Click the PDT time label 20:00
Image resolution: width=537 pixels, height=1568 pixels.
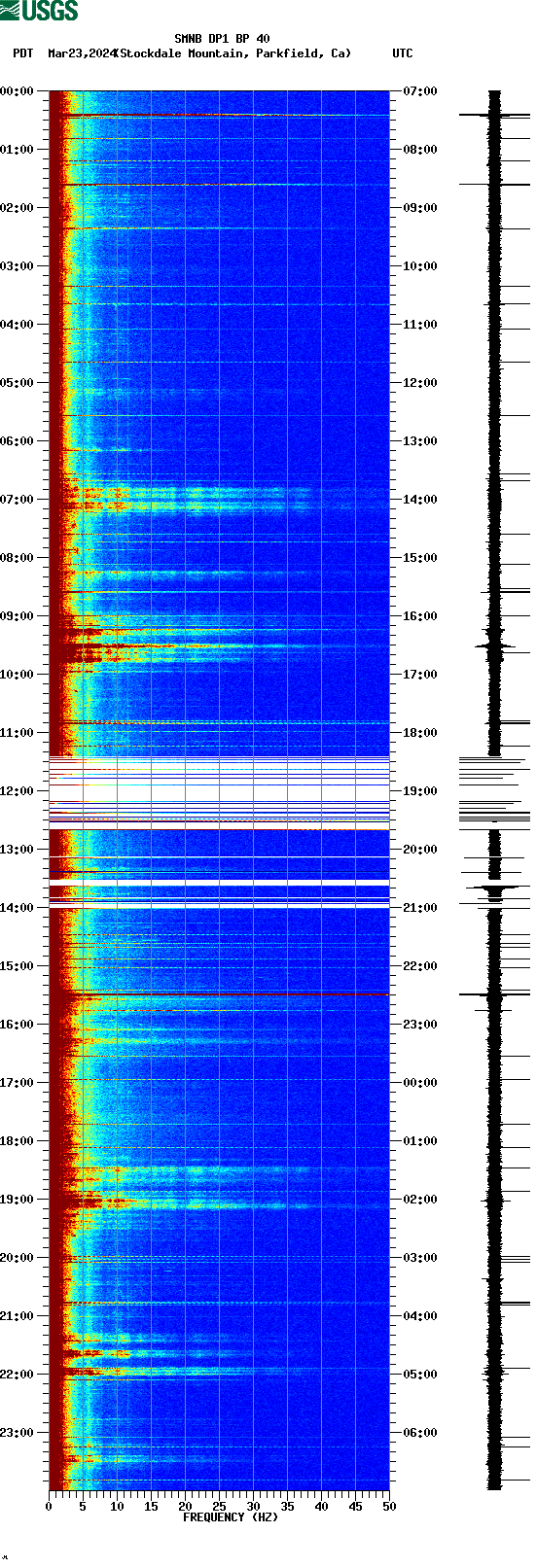point(18,1258)
